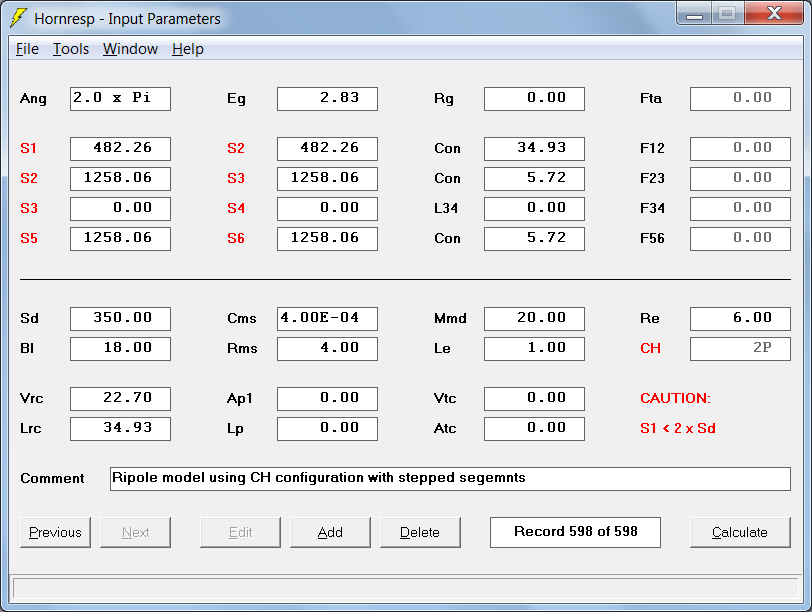812x612 pixels.
Task: Click the F12 field
Action: click(x=741, y=149)
